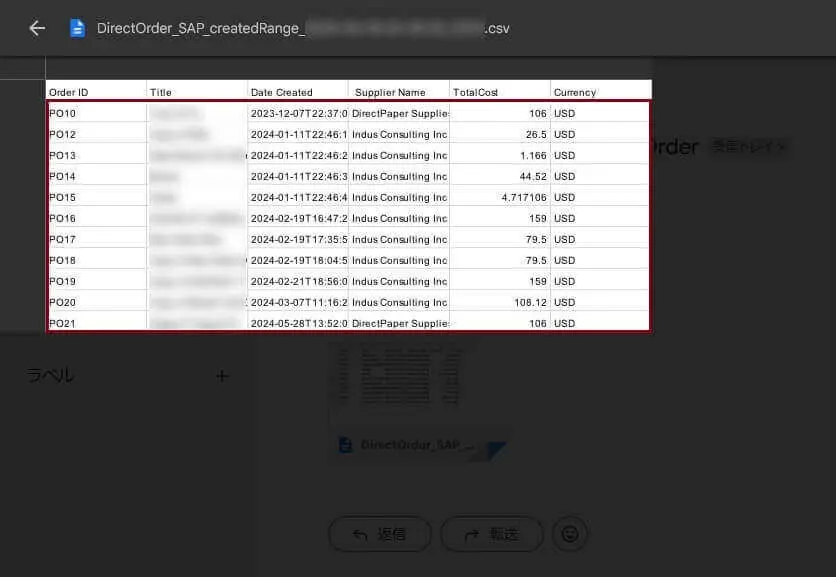836x577 pixels.
Task: Click the 転送 forward button
Action: pos(492,534)
